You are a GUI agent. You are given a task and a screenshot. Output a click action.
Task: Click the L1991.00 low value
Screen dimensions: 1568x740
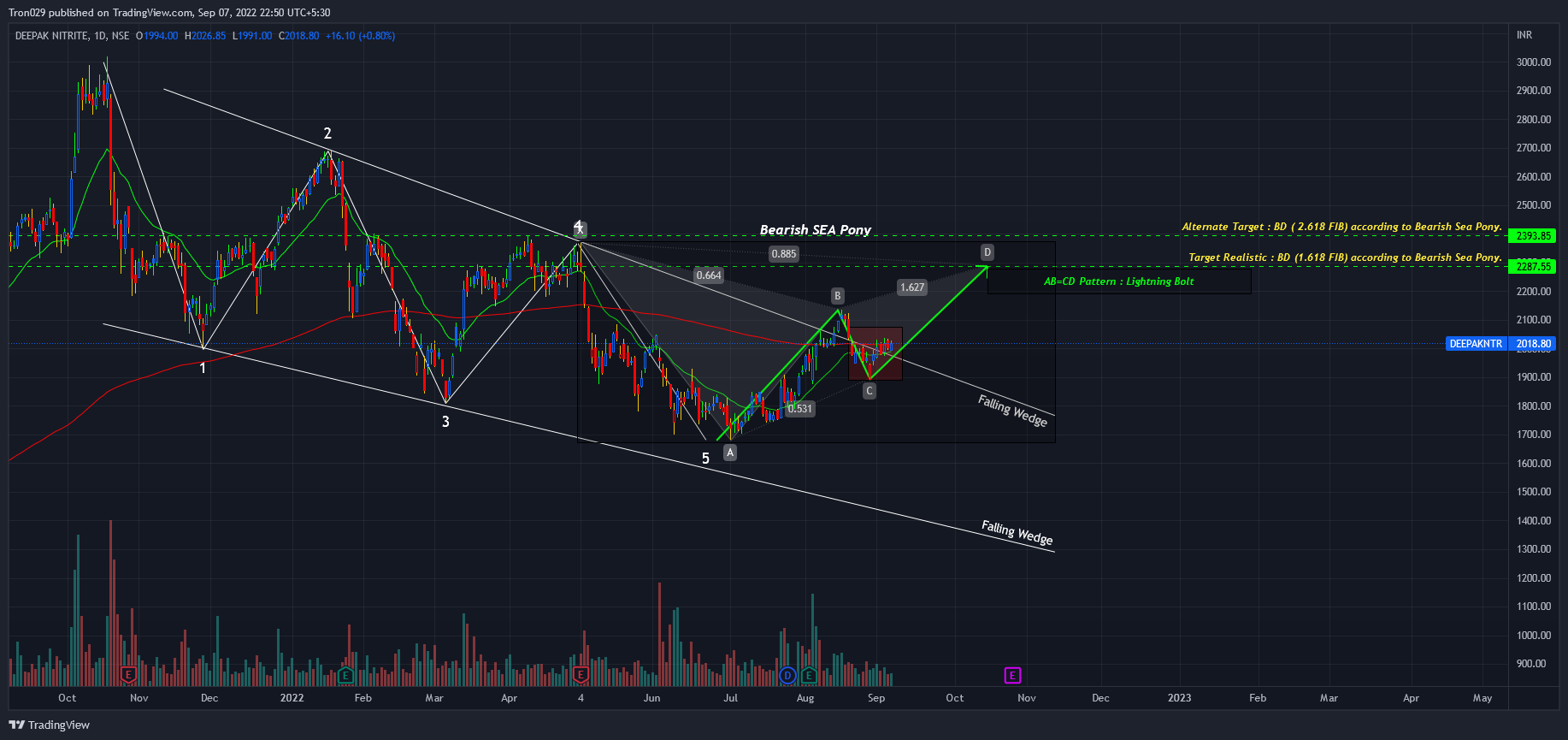tap(252, 36)
